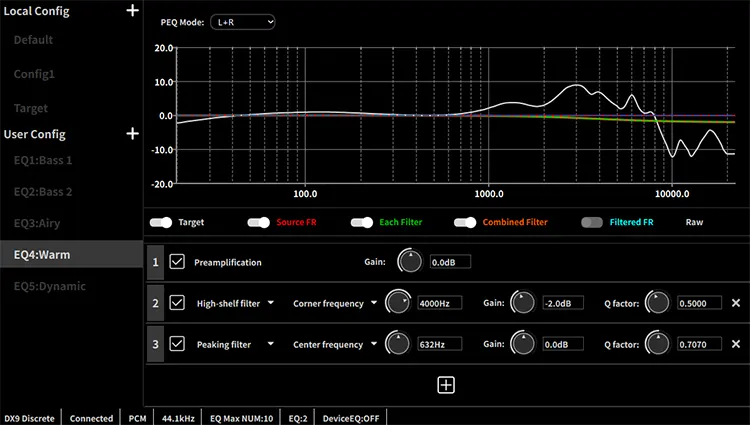Click the EQ Max NUM:10 status entry
The height and width of the screenshot is (425, 750).
(x=242, y=418)
